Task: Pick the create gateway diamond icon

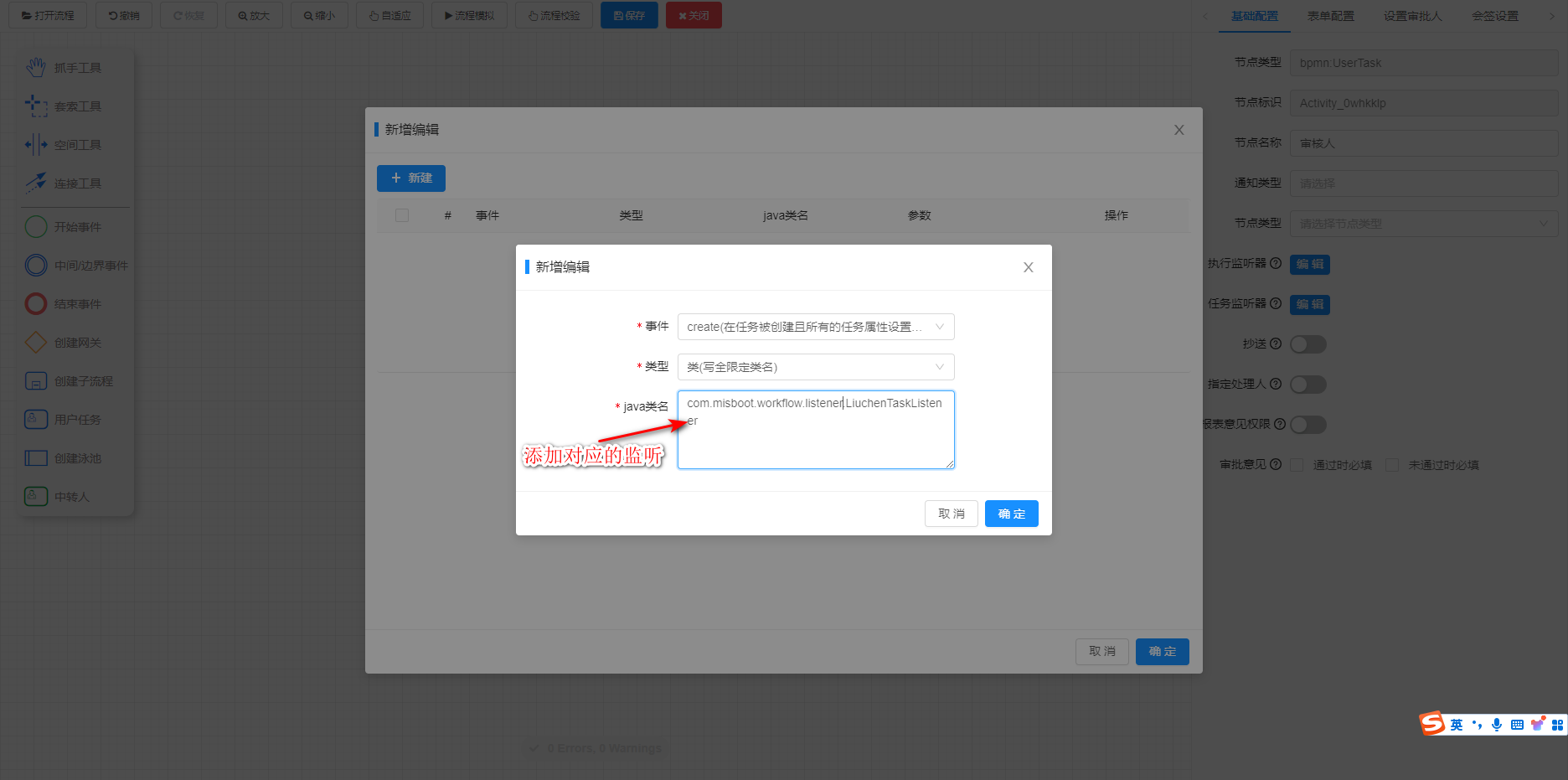Action: (x=36, y=342)
